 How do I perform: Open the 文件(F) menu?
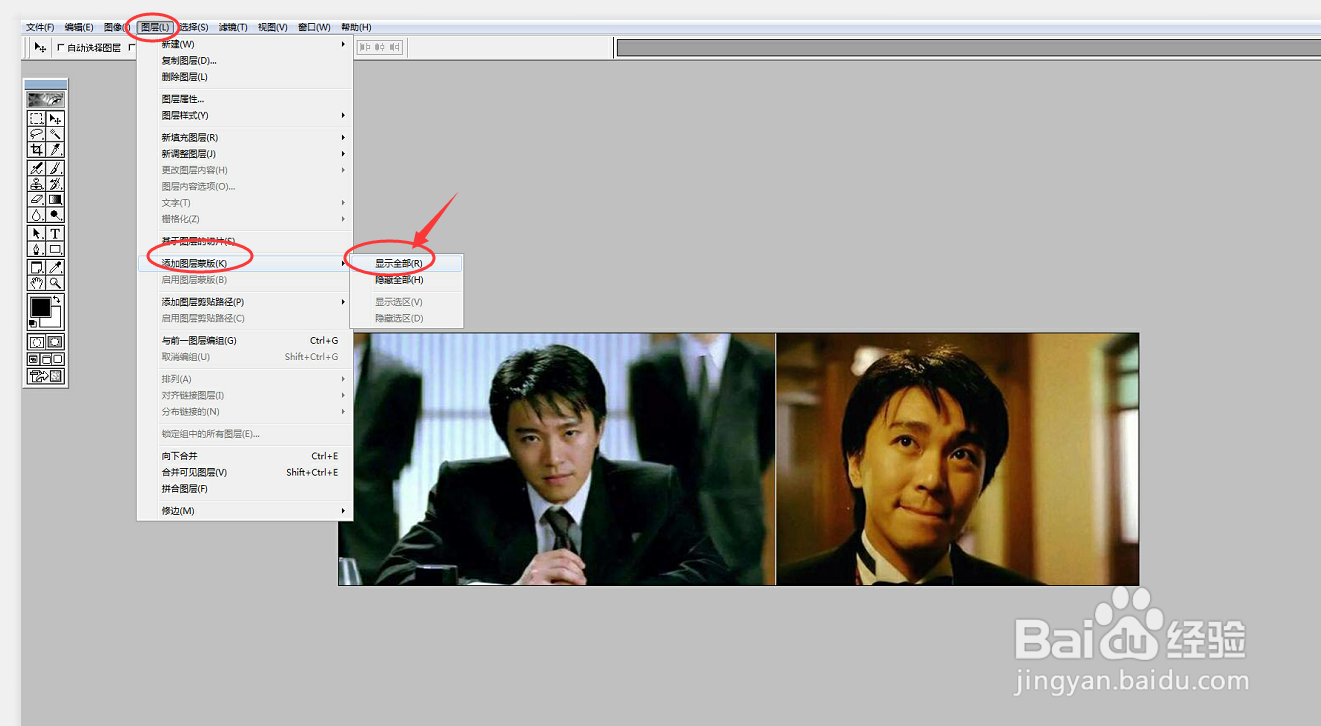40,27
